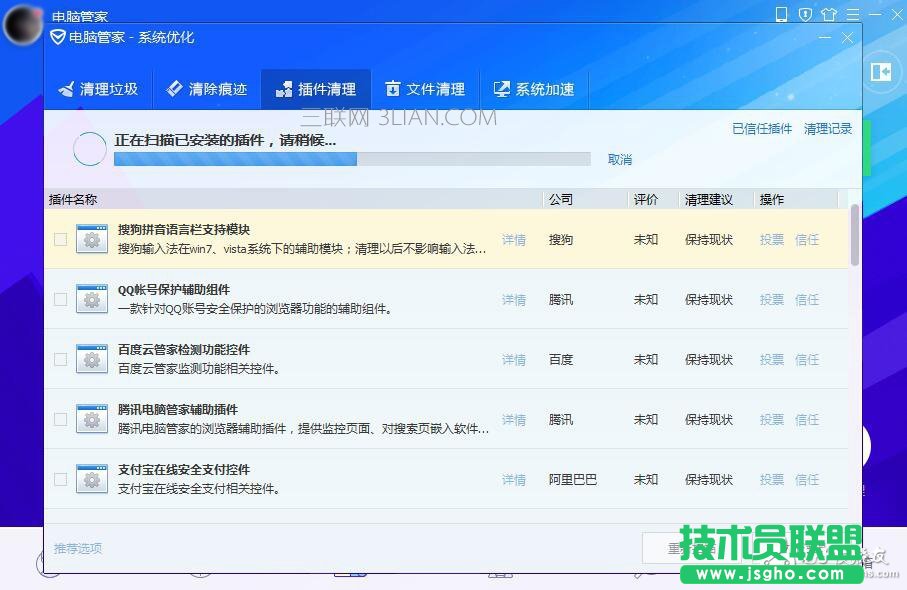Viewport: 907px width, 590px height.
Task: Click the Sogou Pinyin plugin gear icon
Action: [x=92, y=240]
